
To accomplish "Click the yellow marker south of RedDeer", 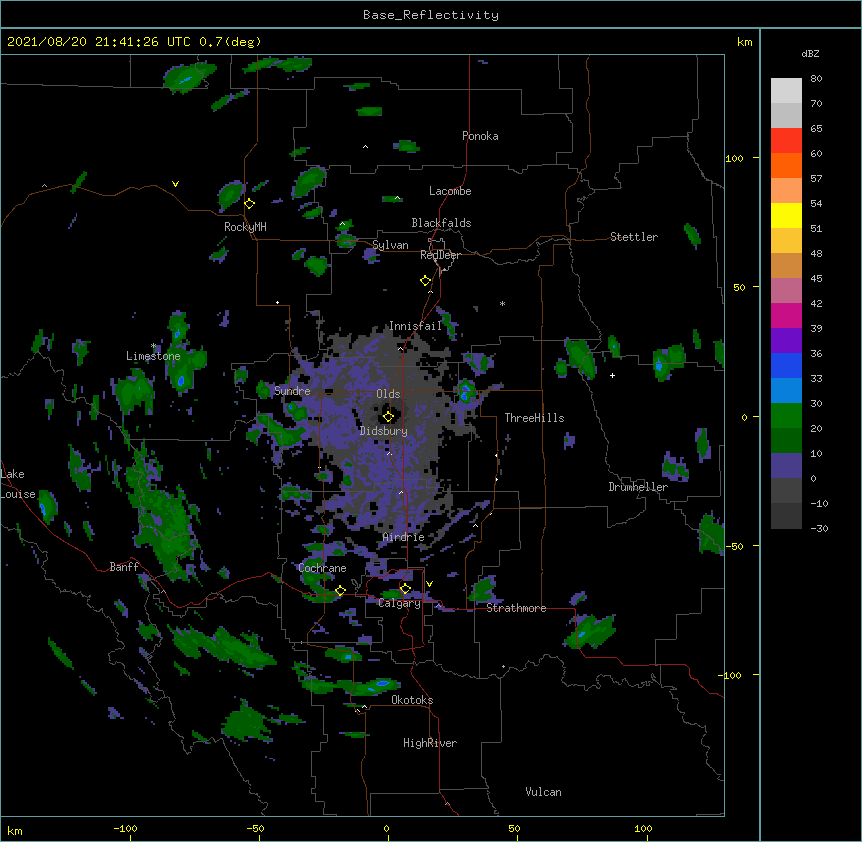I will [x=425, y=281].
